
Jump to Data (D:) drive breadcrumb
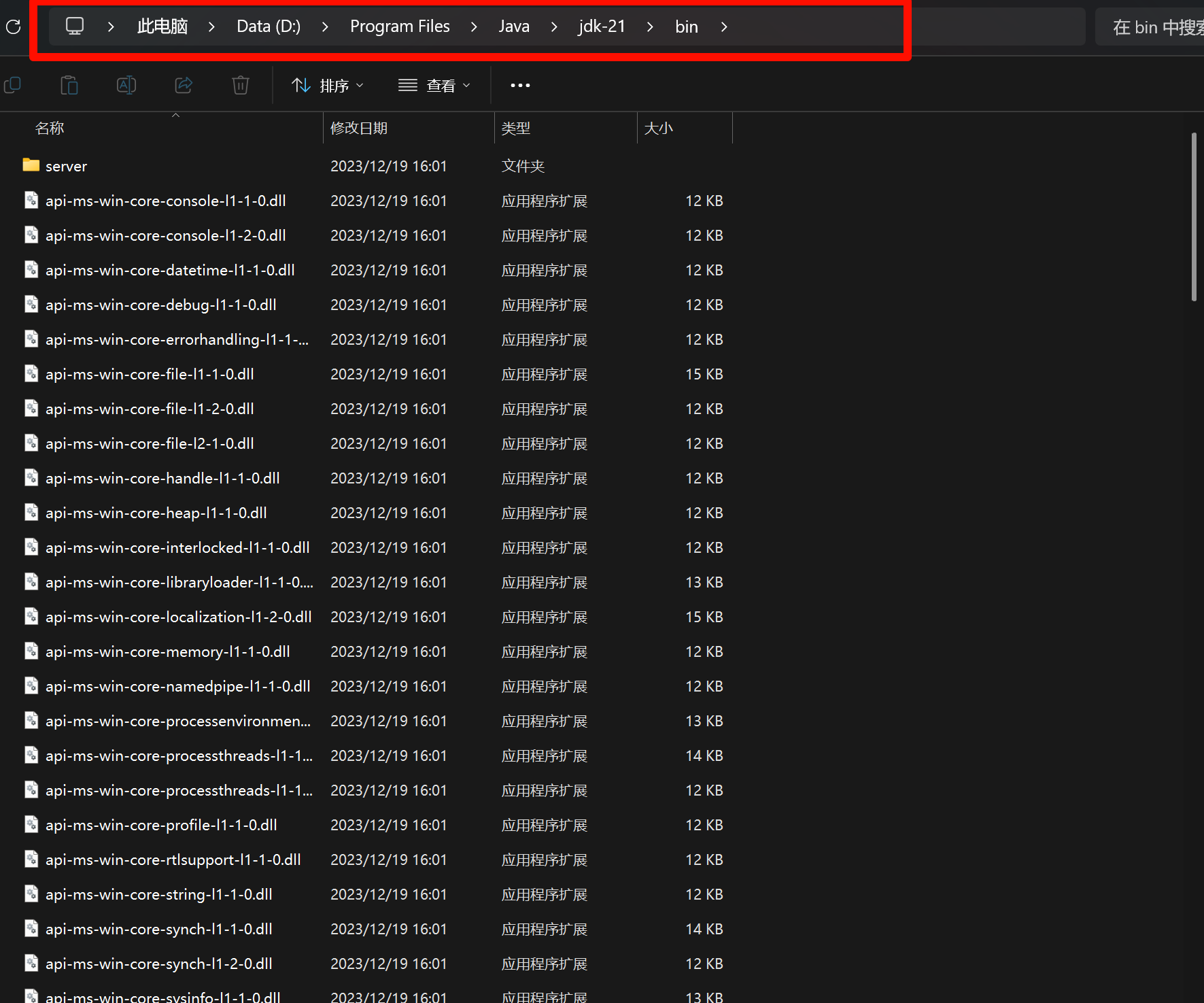269,27
